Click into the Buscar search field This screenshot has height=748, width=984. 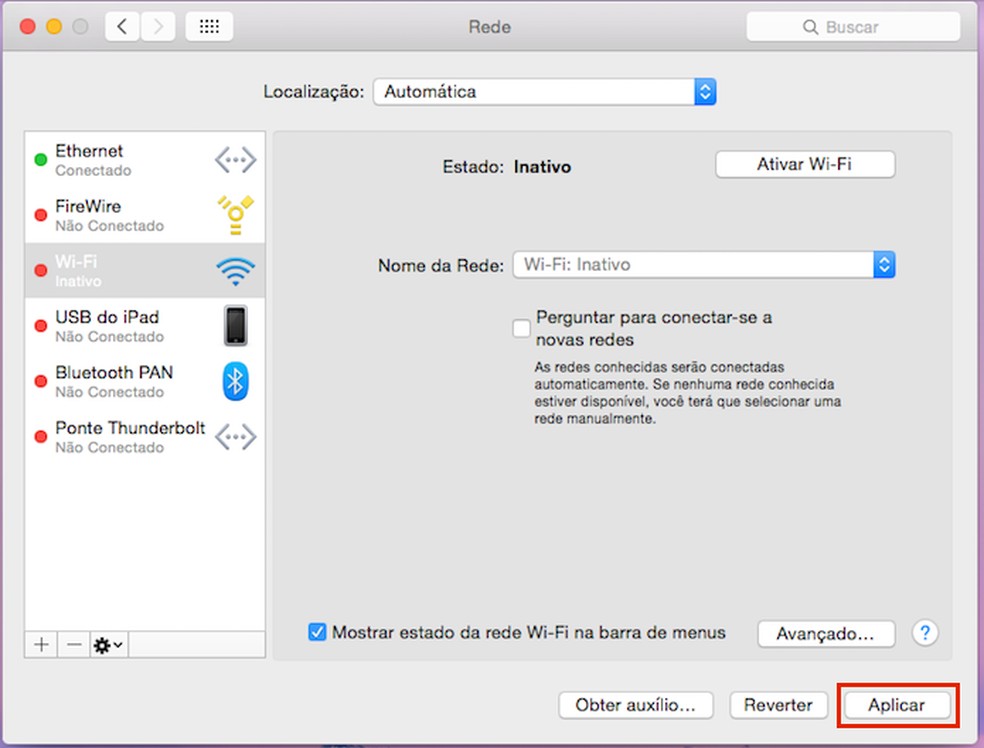pyautogui.click(x=853, y=27)
